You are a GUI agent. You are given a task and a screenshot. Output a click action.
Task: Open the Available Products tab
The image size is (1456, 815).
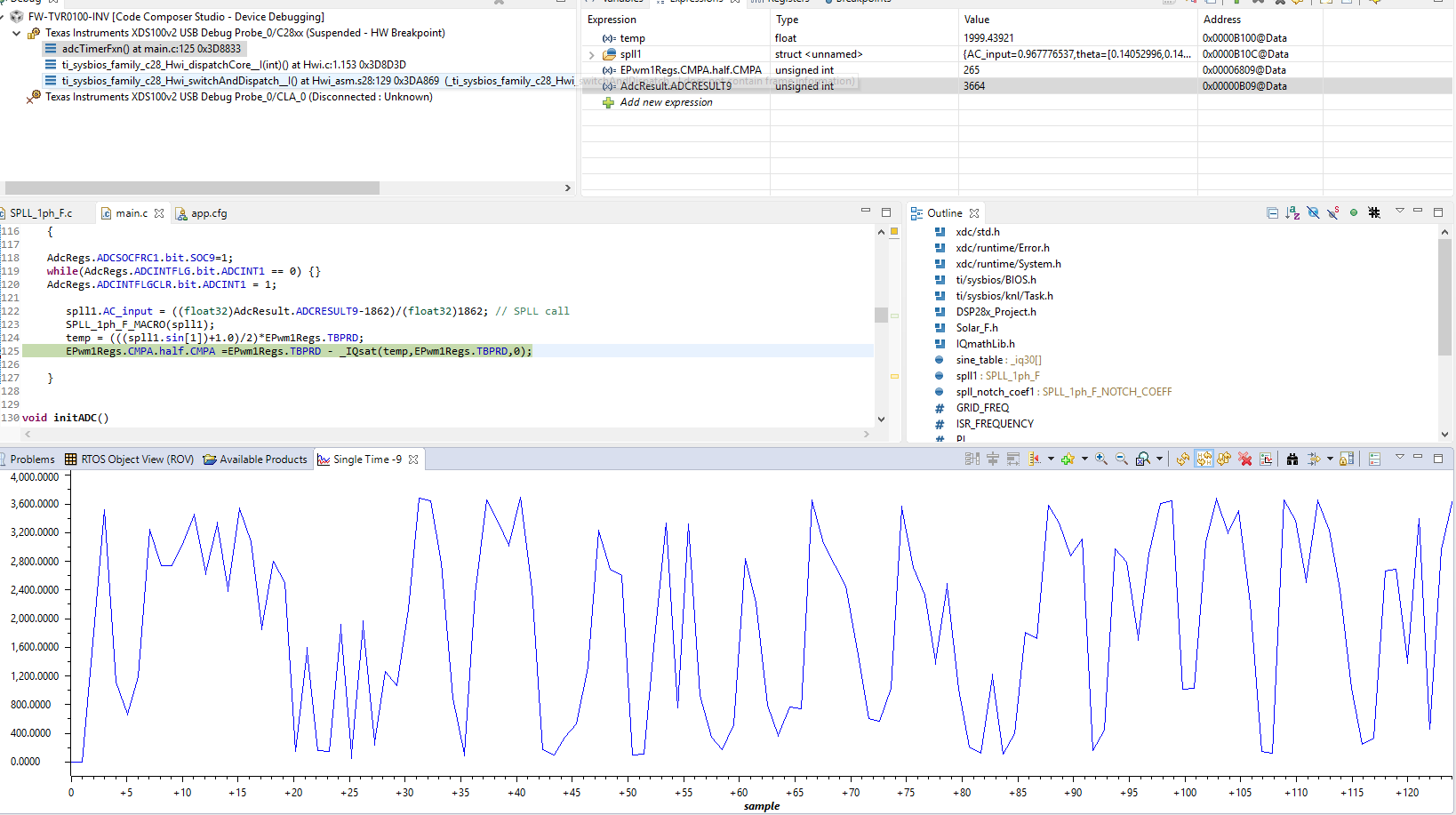[x=255, y=459]
